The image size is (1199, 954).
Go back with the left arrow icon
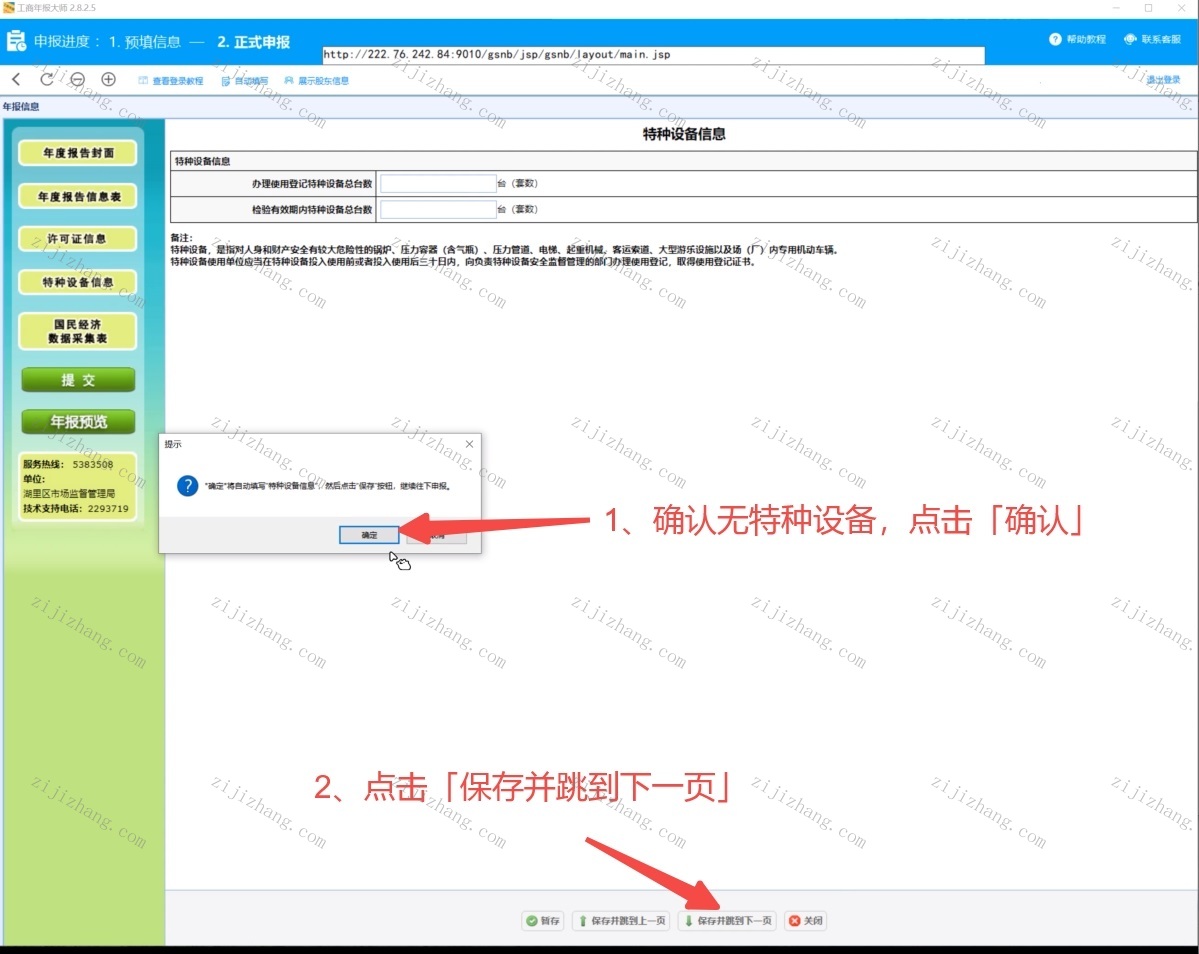16,79
